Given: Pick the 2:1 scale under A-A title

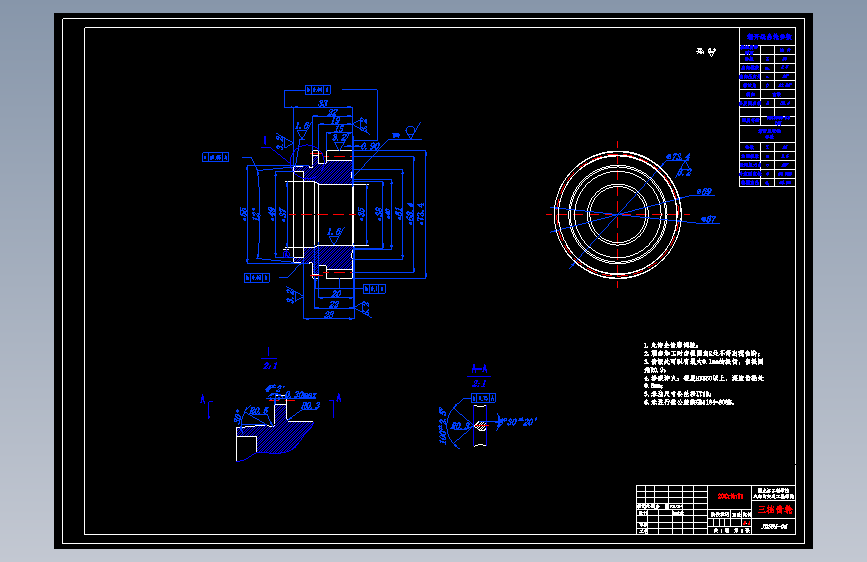Looking at the screenshot, I should coord(479,383).
